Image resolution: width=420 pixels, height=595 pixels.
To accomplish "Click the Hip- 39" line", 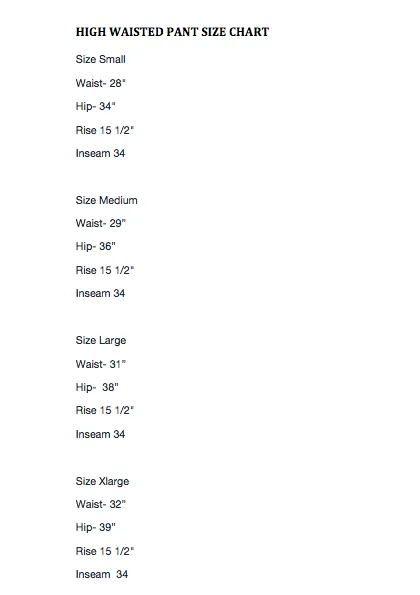I will 96,527.
